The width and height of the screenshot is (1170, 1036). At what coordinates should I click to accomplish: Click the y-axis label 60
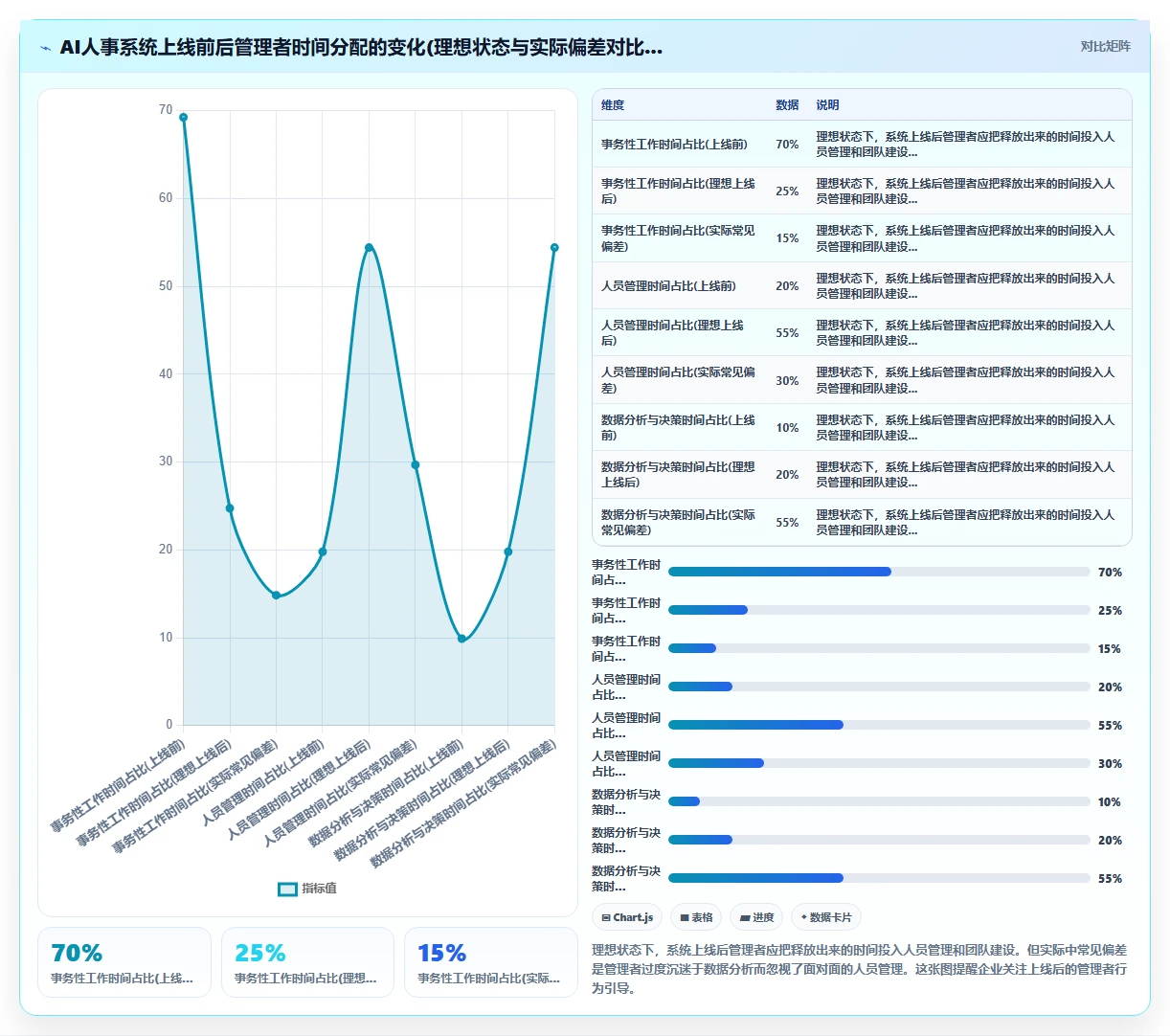point(166,198)
